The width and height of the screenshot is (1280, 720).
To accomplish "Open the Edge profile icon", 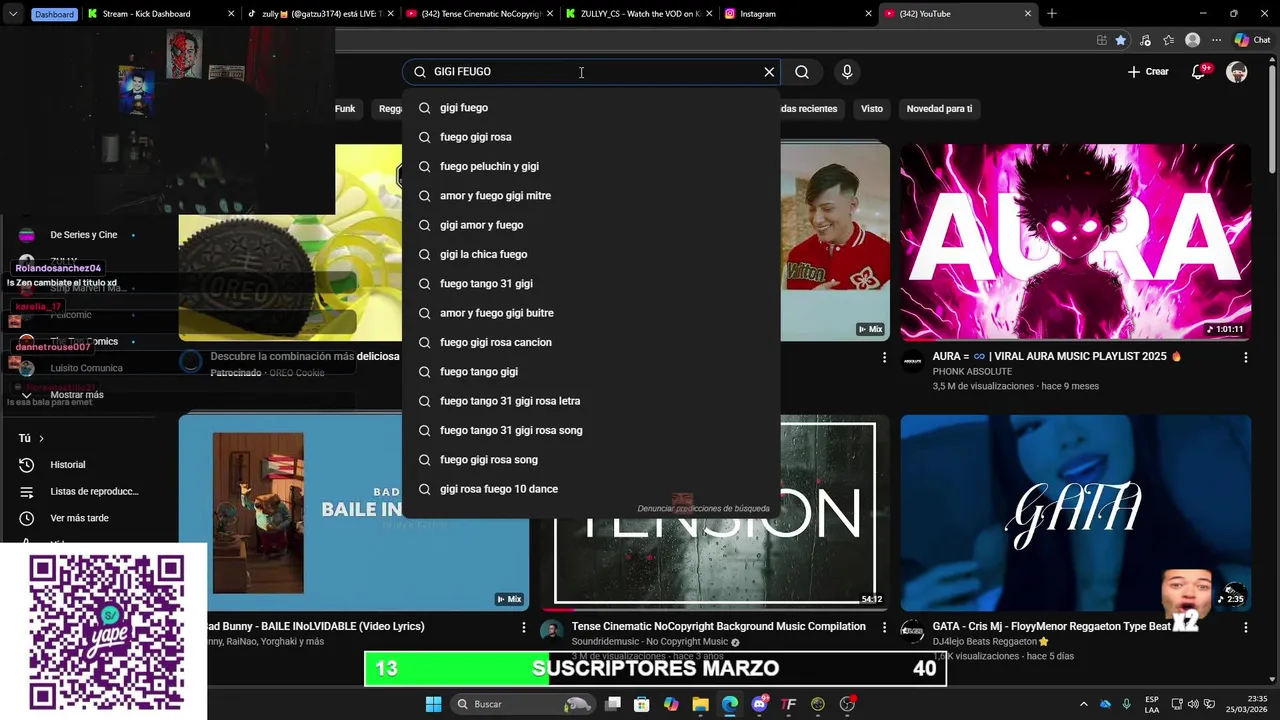I will (1192, 40).
